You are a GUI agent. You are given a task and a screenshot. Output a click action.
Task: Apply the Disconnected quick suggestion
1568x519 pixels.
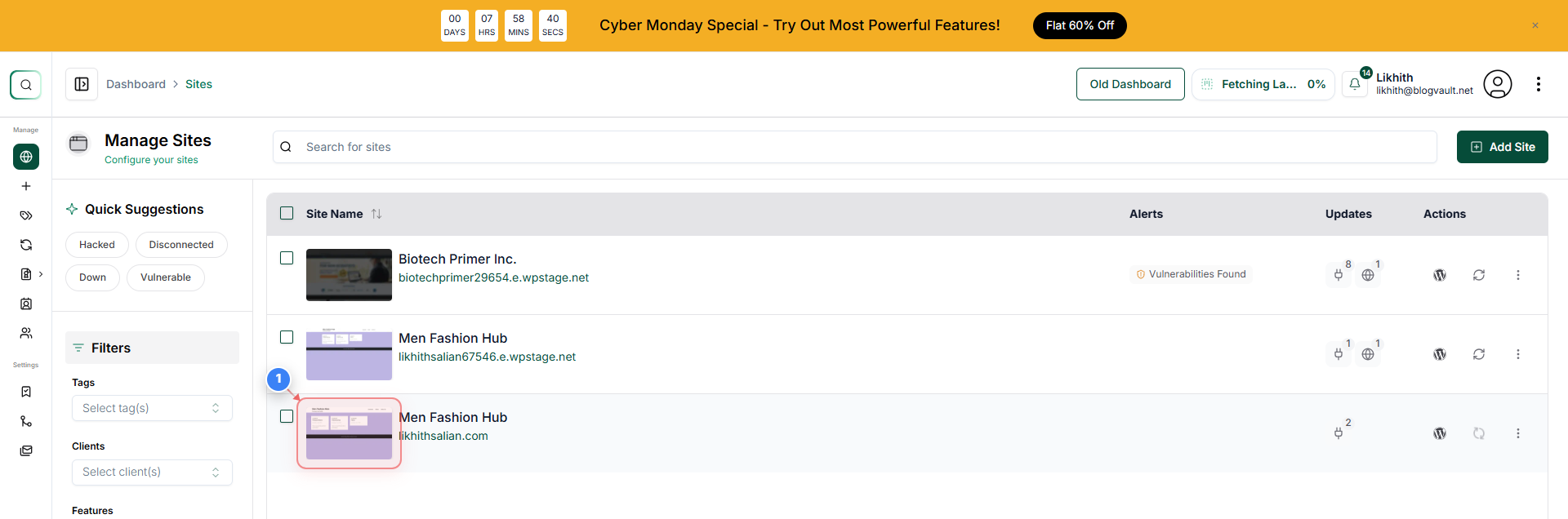tap(181, 245)
